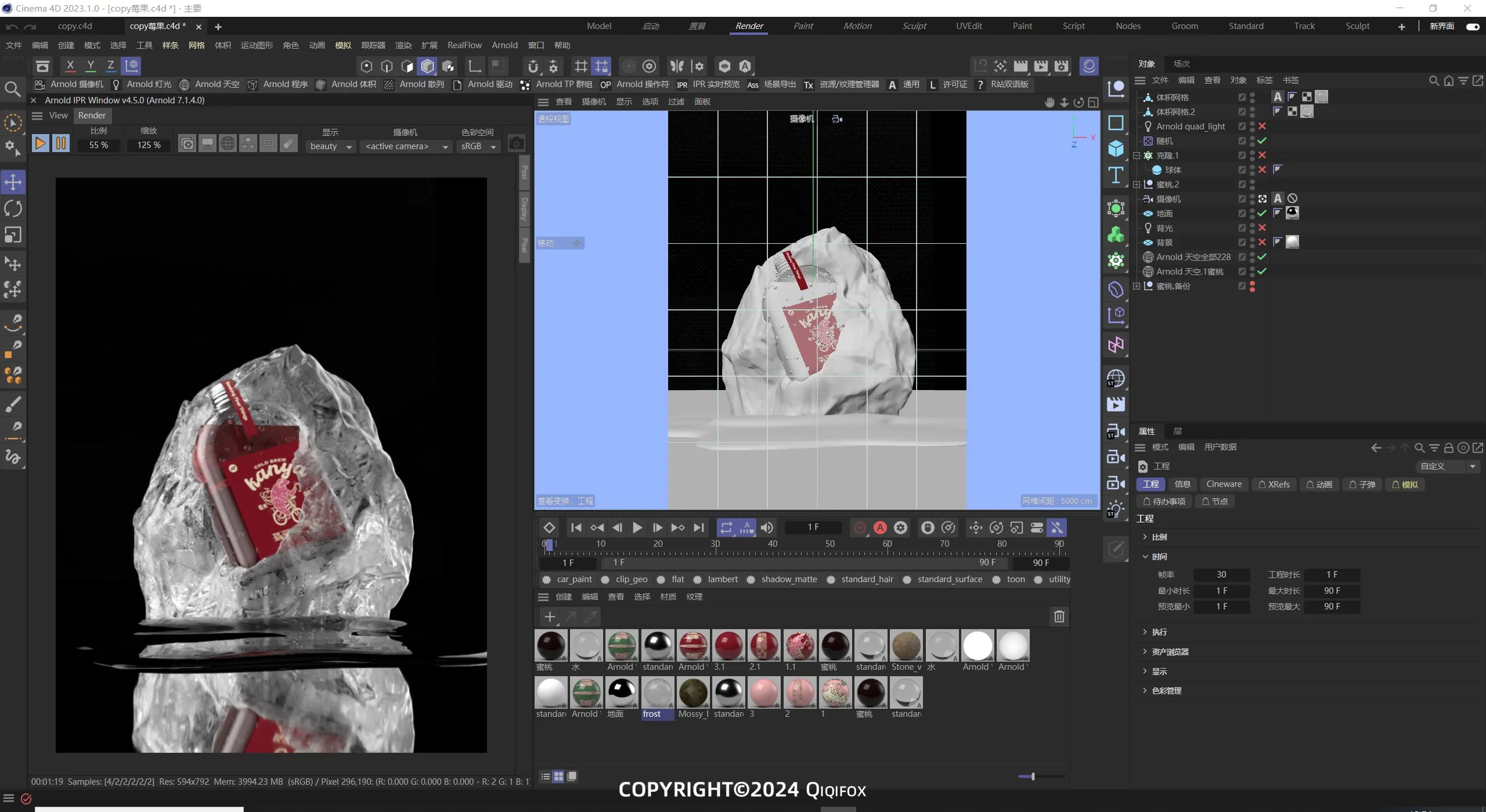Open the 渲染 menu
This screenshot has height=812, width=1486.
403,45
